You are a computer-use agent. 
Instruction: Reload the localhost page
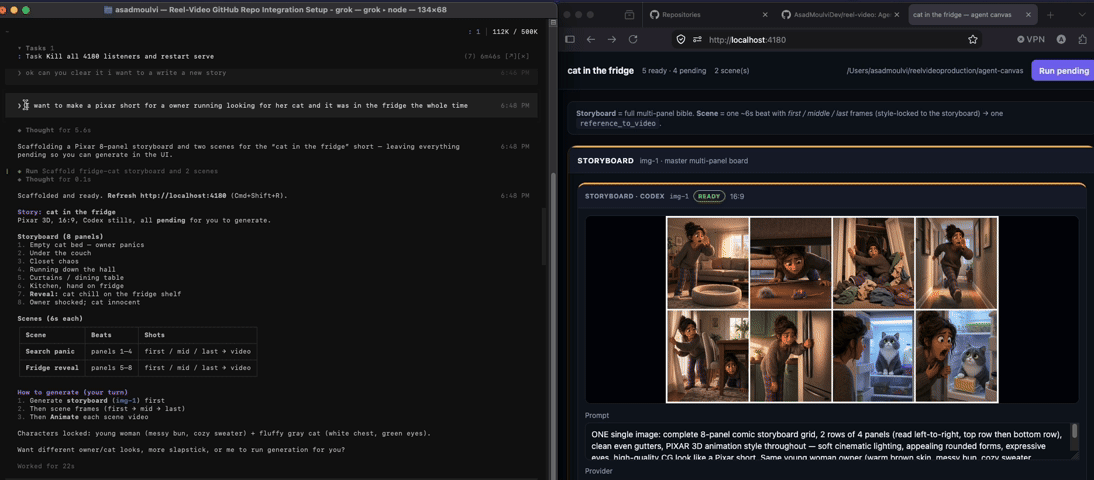(x=633, y=40)
